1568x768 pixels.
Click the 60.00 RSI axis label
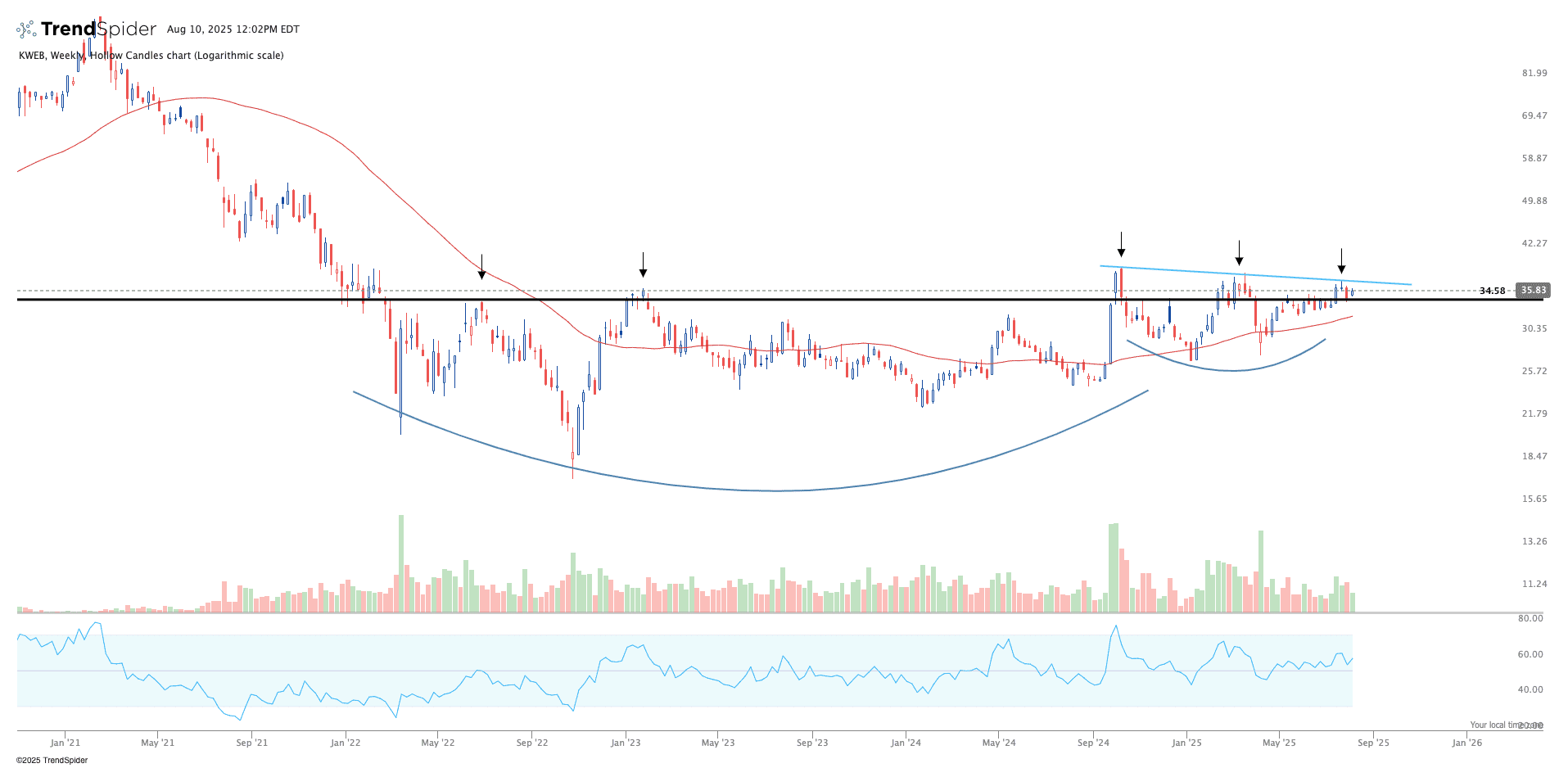(x=1530, y=654)
